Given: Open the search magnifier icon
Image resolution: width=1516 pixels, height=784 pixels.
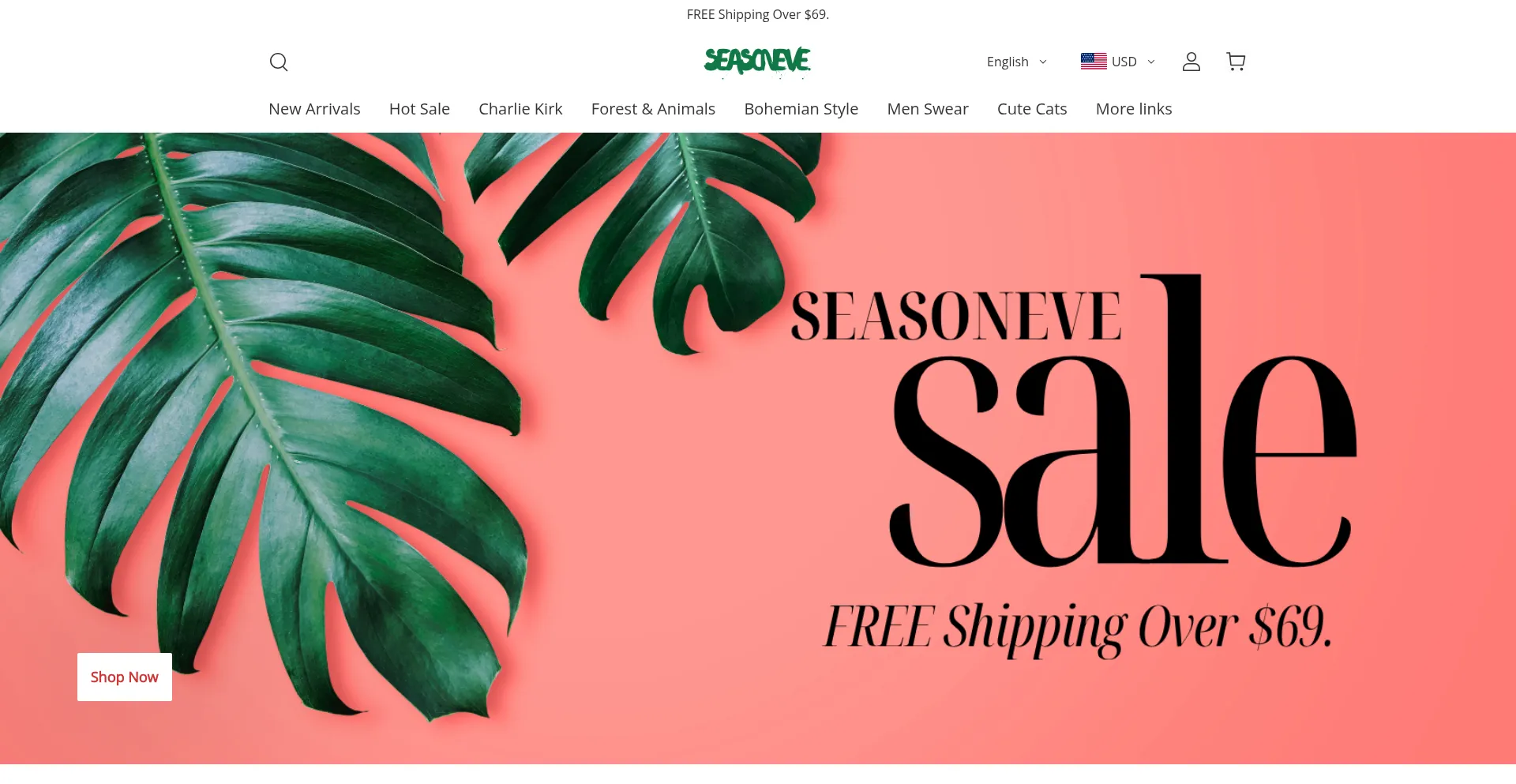Looking at the screenshot, I should [x=279, y=62].
